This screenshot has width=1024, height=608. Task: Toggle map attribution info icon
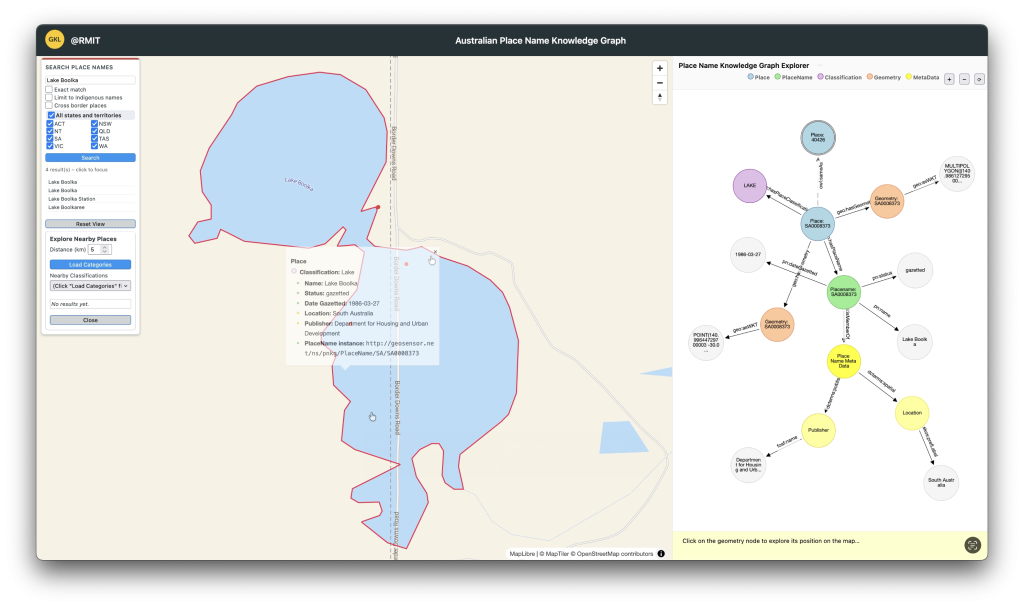click(661, 553)
